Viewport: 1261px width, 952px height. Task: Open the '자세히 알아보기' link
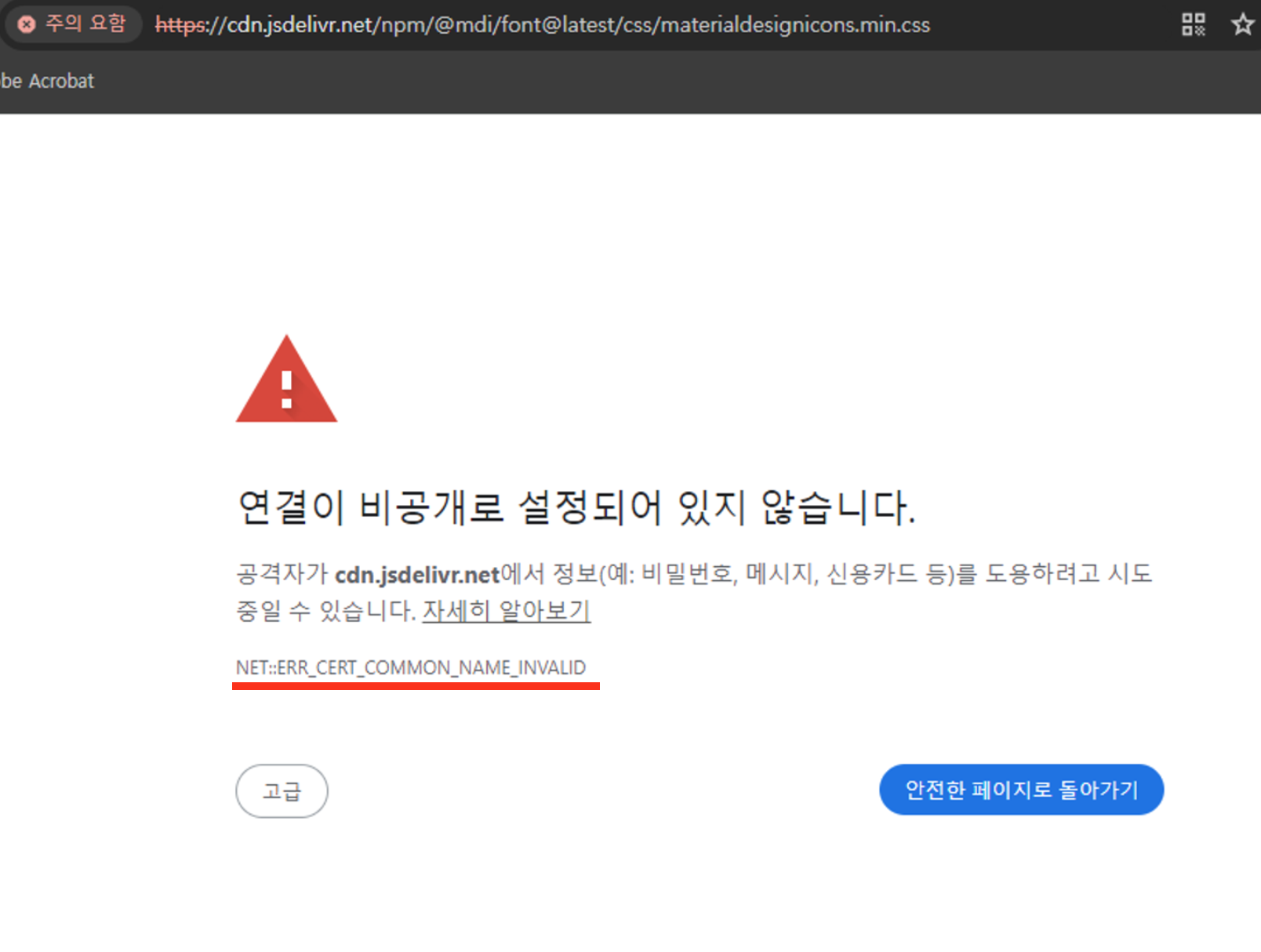(507, 610)
